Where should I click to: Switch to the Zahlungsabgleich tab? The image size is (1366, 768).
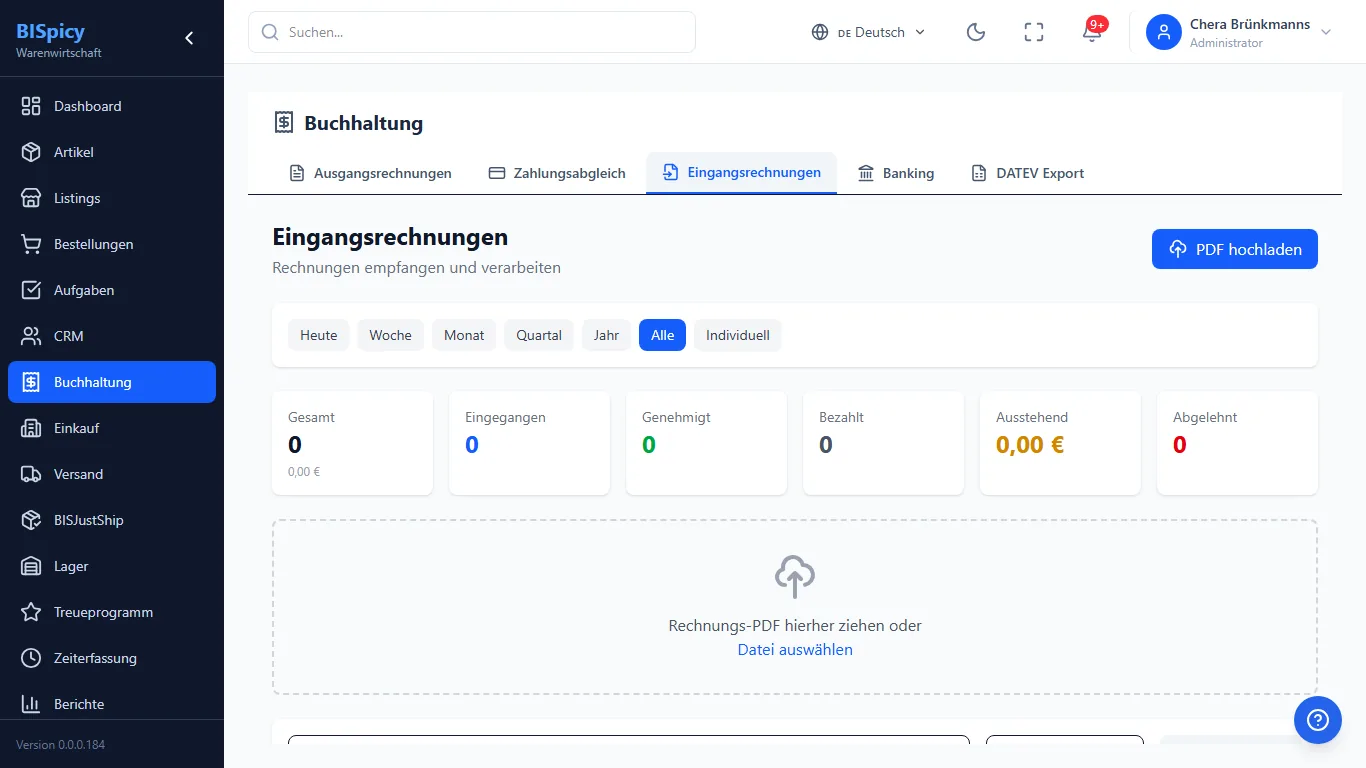coord(557,173)
